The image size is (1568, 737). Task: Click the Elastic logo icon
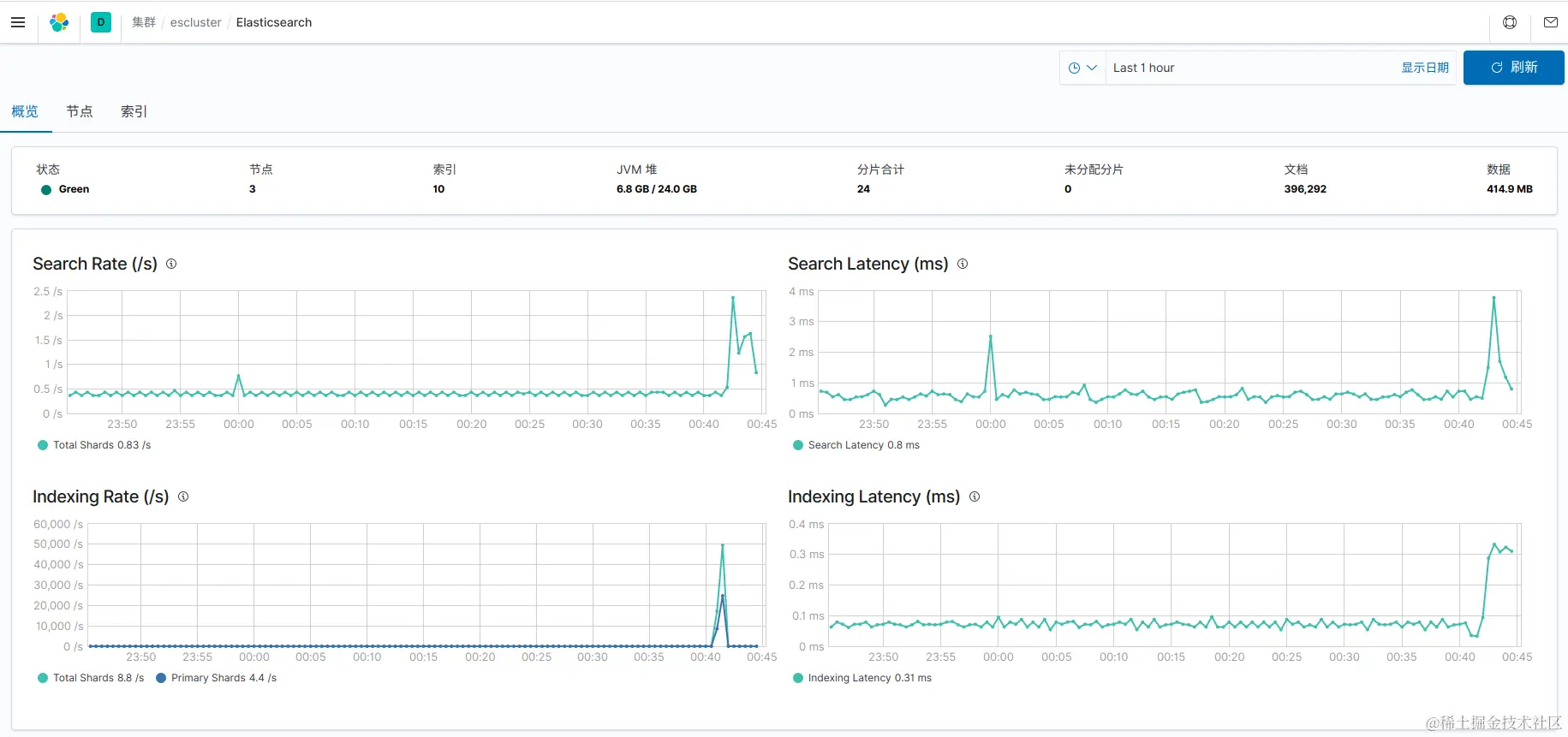59,22
